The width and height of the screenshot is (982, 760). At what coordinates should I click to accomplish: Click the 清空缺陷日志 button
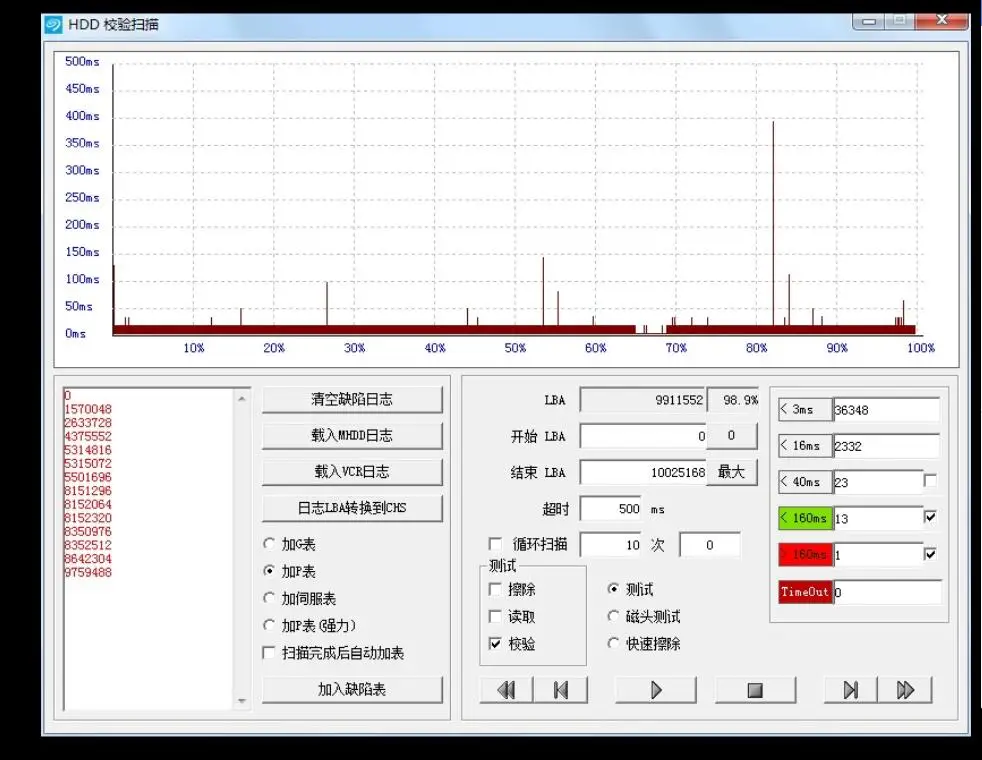point(352,399)
